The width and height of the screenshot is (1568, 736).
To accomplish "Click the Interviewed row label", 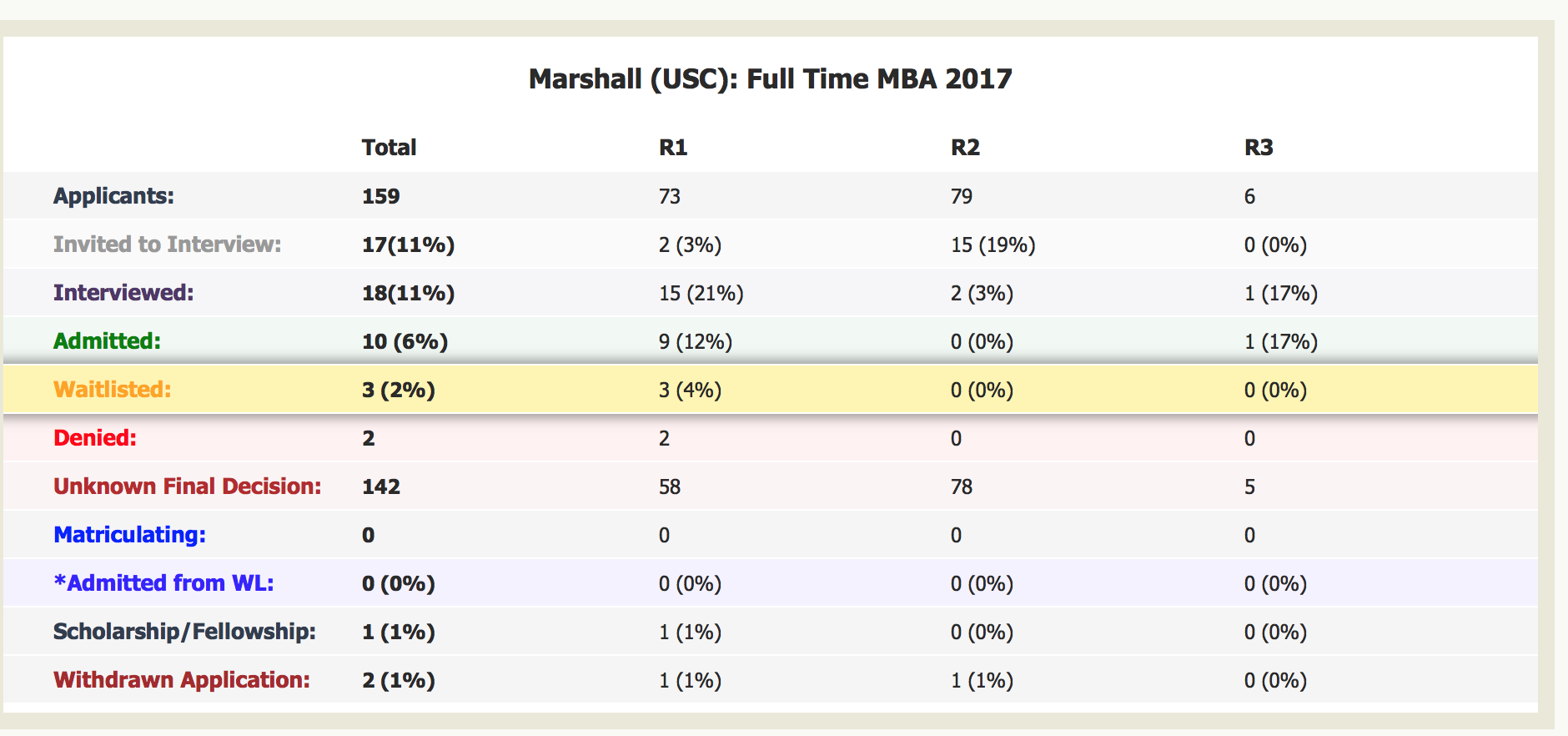I will pos(123,293).
